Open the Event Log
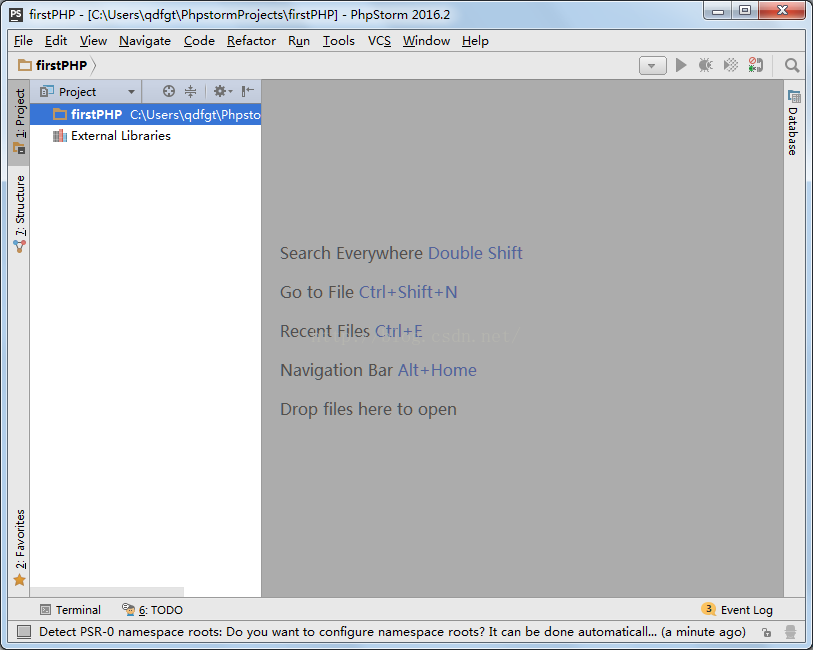 737,610
